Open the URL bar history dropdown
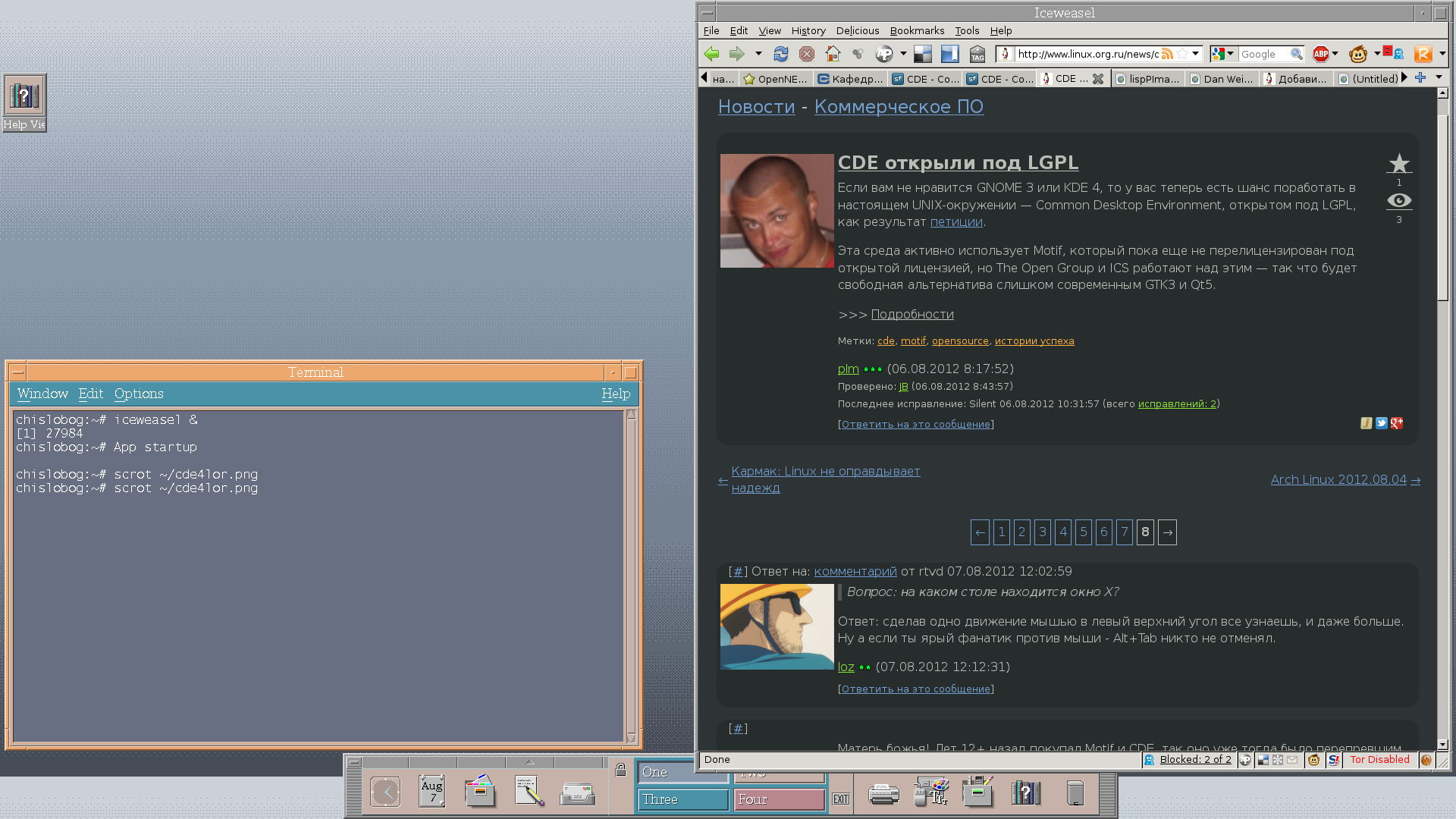Viewport: 1456px width, 819px height. 1195,54
